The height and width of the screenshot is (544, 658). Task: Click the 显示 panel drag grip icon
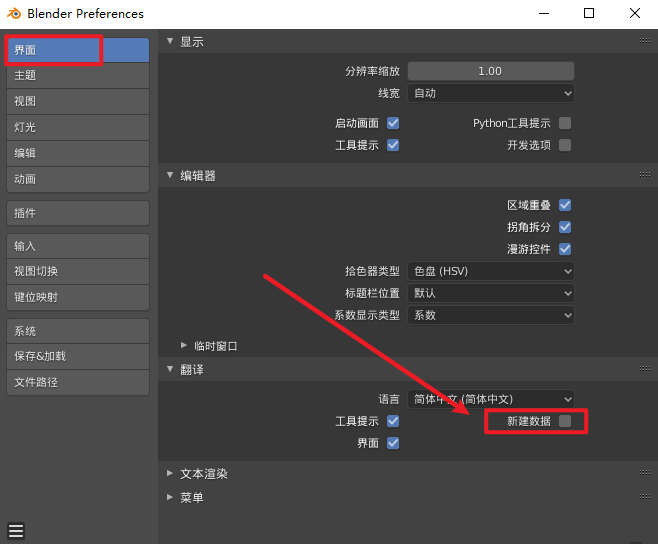[x=645, y=41]
